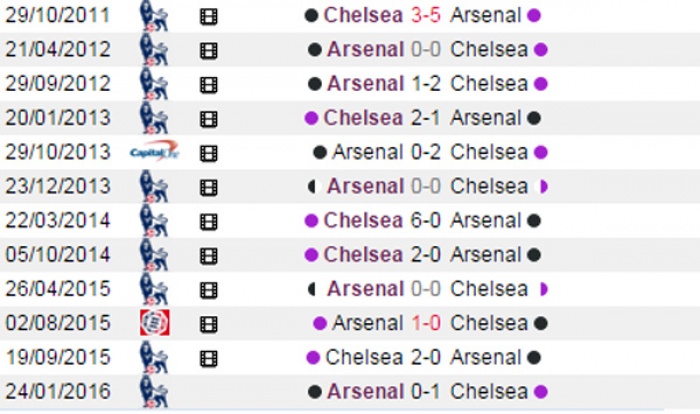The width and height of the screenshot is (700, 414).
Task: Click video icon for 29/10/2011 match
Action: (208, 17)
